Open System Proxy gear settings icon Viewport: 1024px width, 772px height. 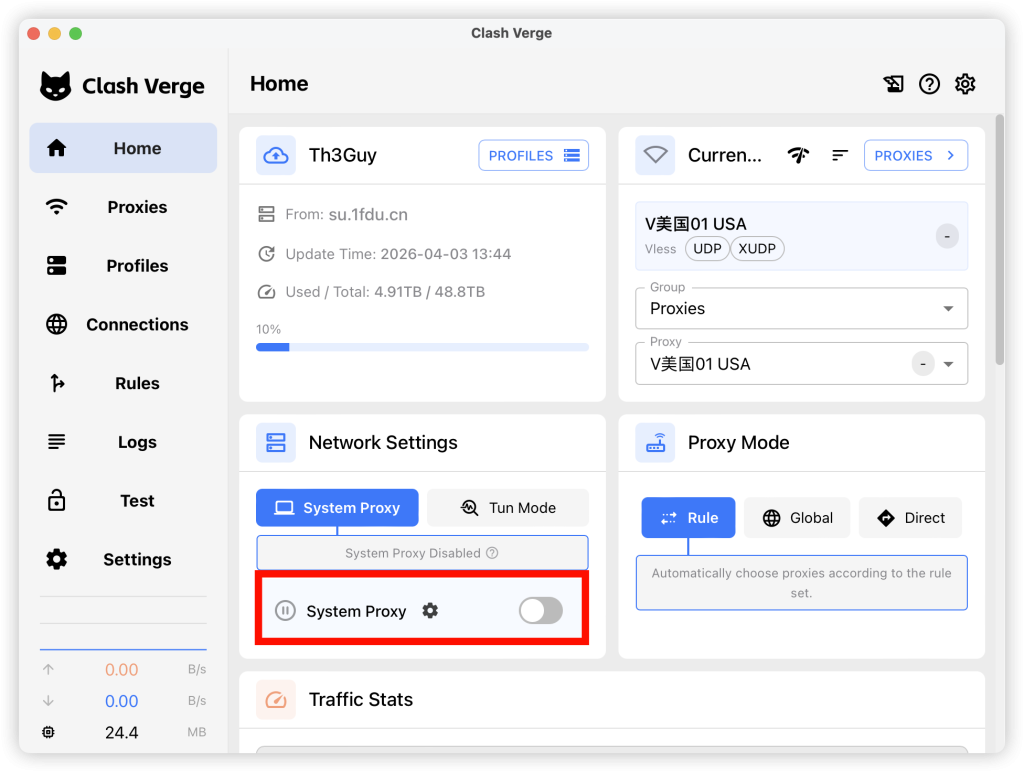430,611
